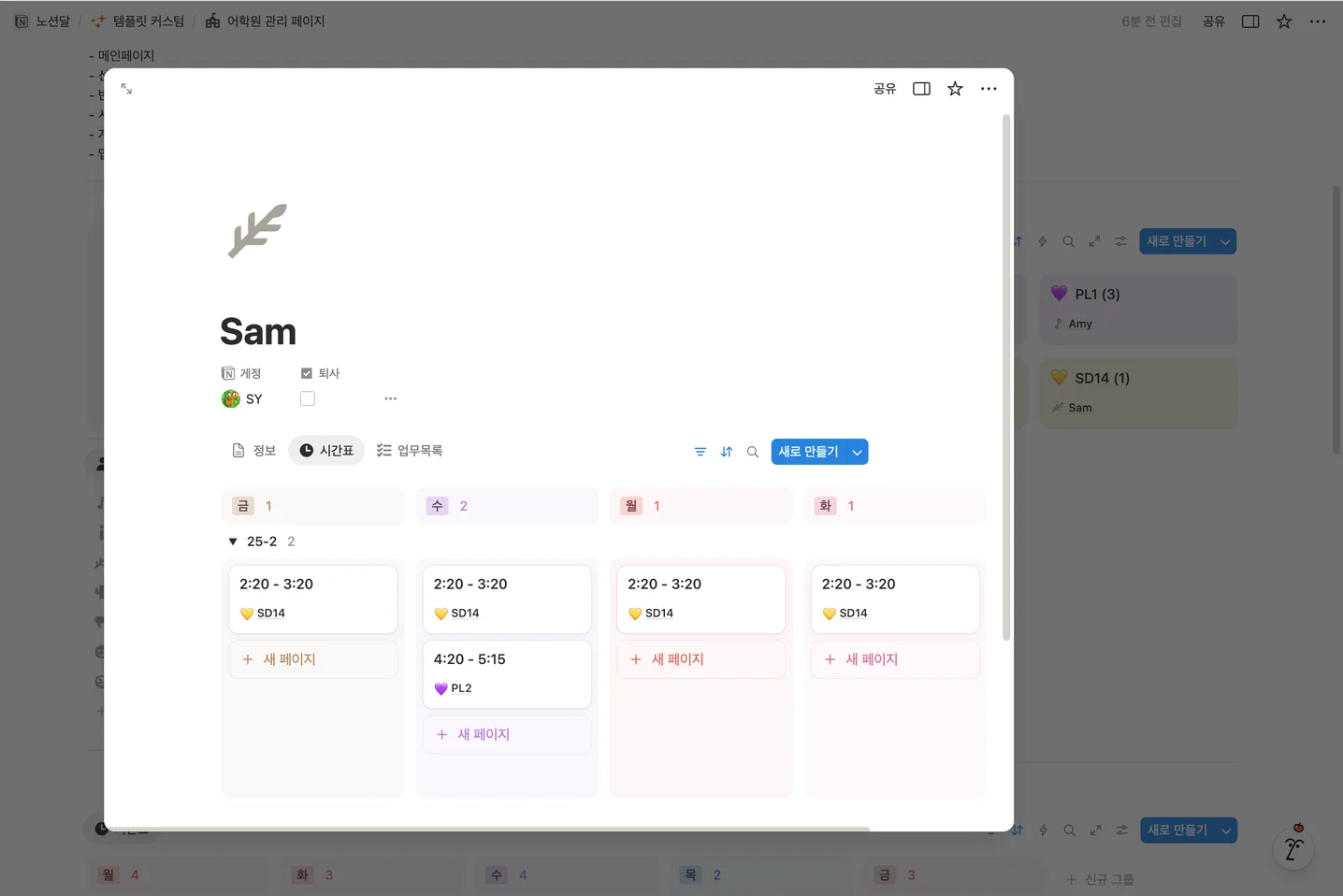Image resolution: width=1343 pixels, height=896 pixels.
Task: Click the side peek view icon in modal header
Action: pyautogui.click(x=921, y=88)
